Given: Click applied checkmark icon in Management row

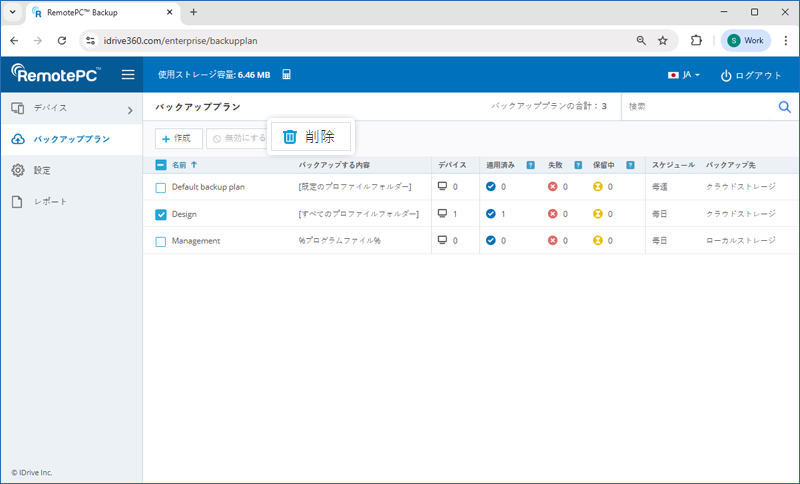Looking at the screenshot, I should tap(491, 240).
